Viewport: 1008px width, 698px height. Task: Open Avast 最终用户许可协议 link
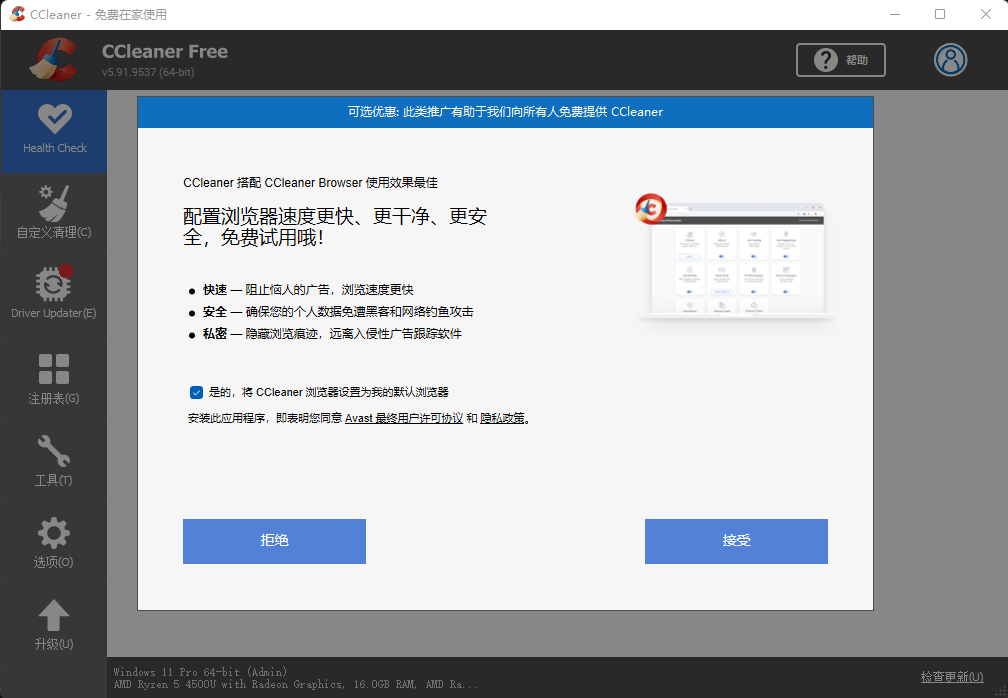click(404, 418)
